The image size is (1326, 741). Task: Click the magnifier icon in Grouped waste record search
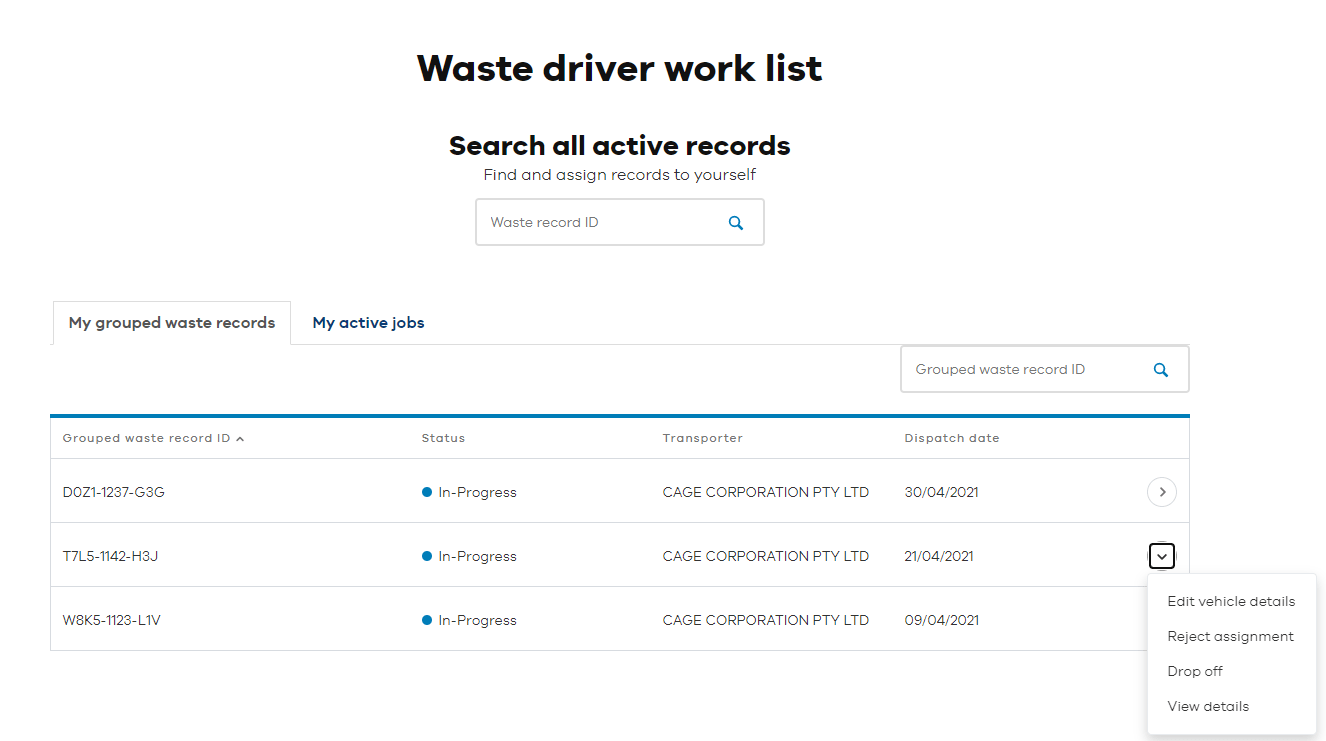tap(1161, 370)
